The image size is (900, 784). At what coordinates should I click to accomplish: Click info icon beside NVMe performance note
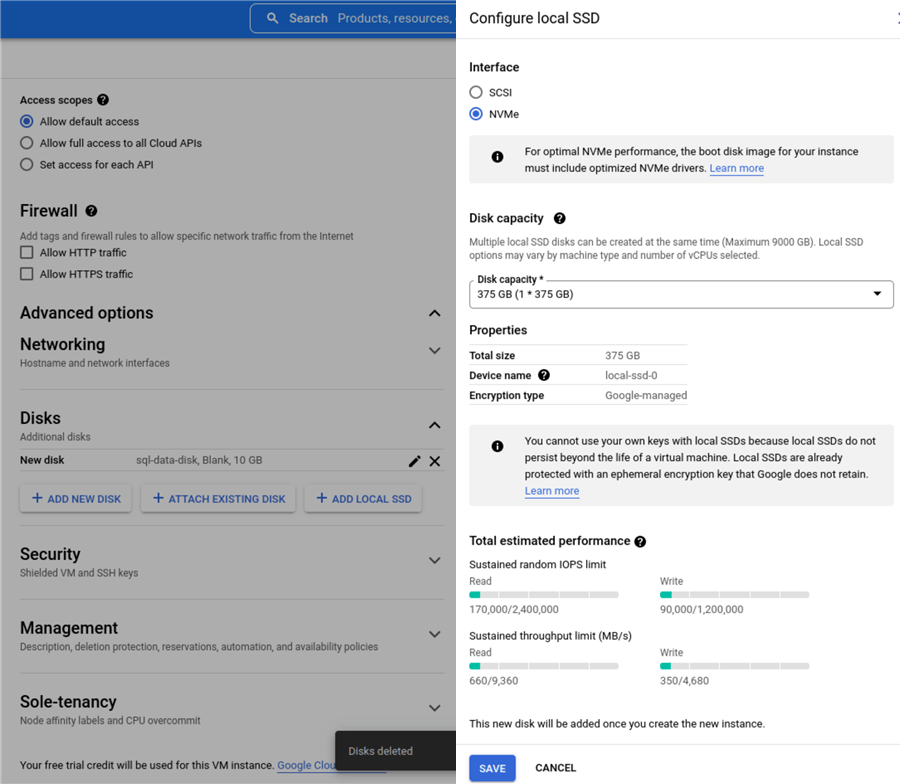[498, 157]
